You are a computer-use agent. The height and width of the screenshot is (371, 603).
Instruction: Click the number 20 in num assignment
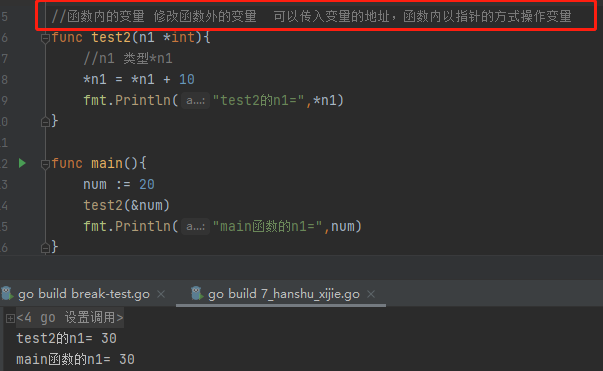point(147,185)
